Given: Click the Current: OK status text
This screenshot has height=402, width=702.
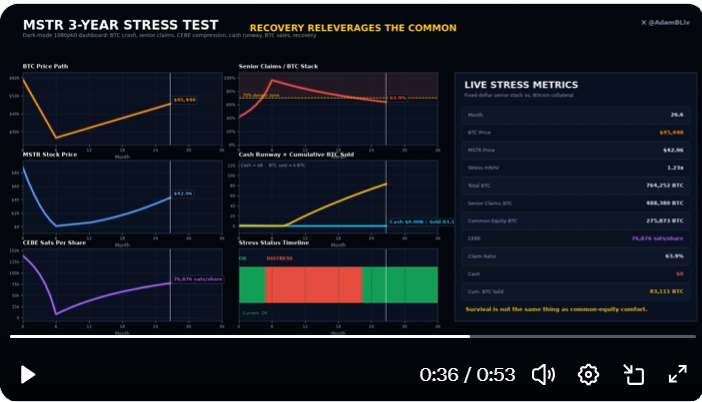Looking at the screenshot, I should point(255,313).
